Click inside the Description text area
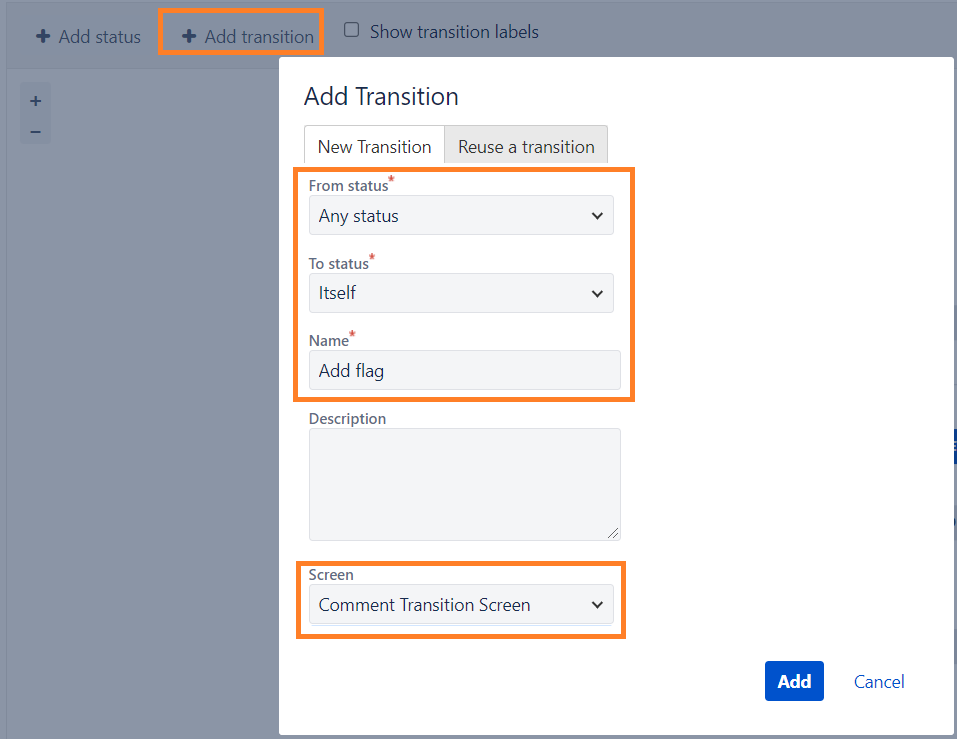 point(464,485)
